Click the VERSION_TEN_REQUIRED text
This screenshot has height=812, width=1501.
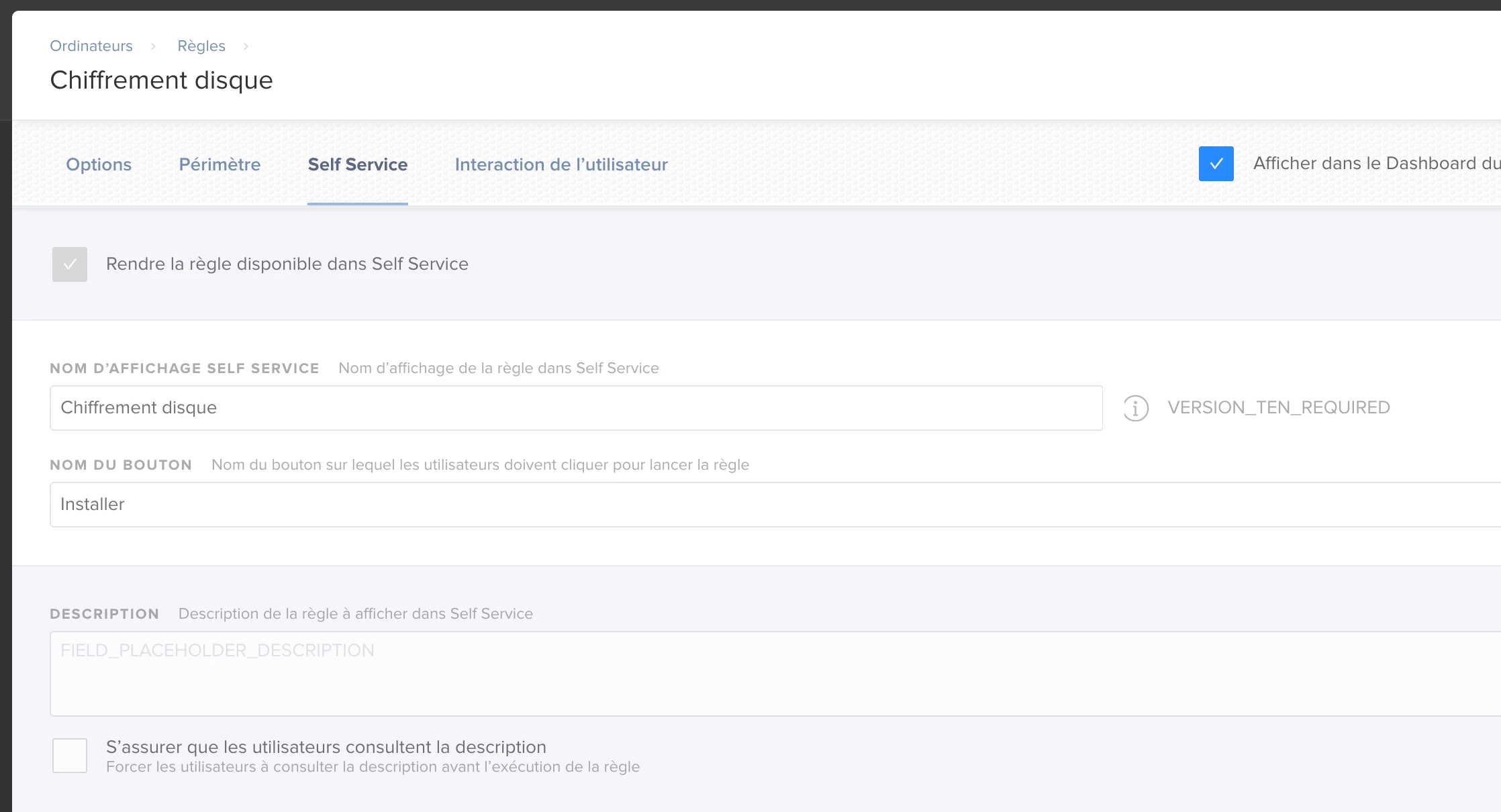(1278, 408)
